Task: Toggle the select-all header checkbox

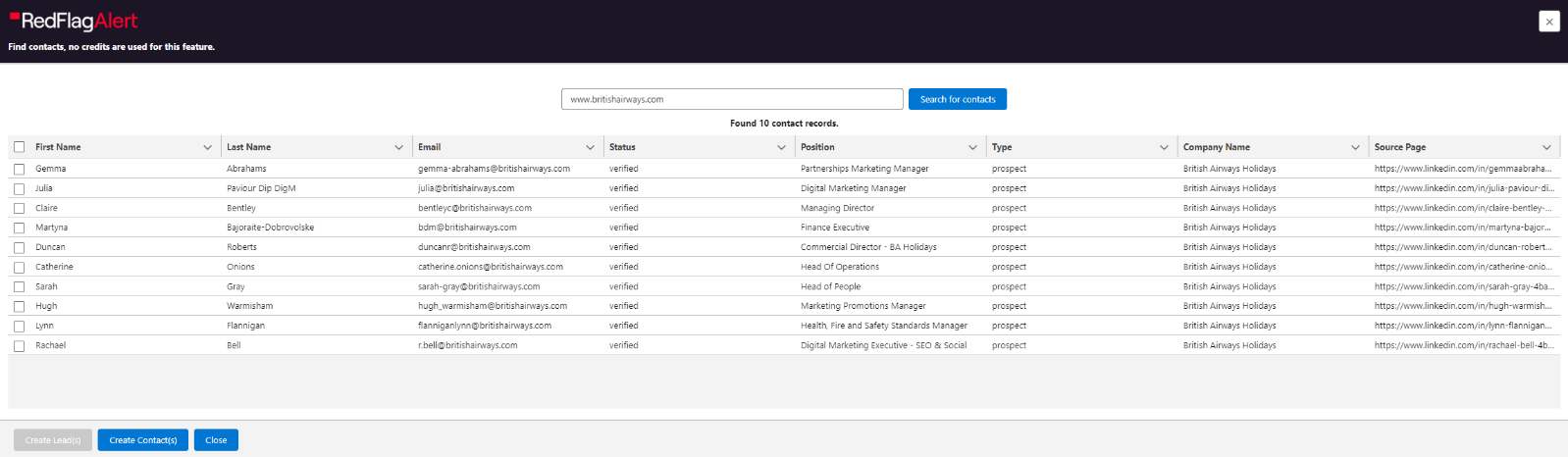Action: (x=19, y=147)
